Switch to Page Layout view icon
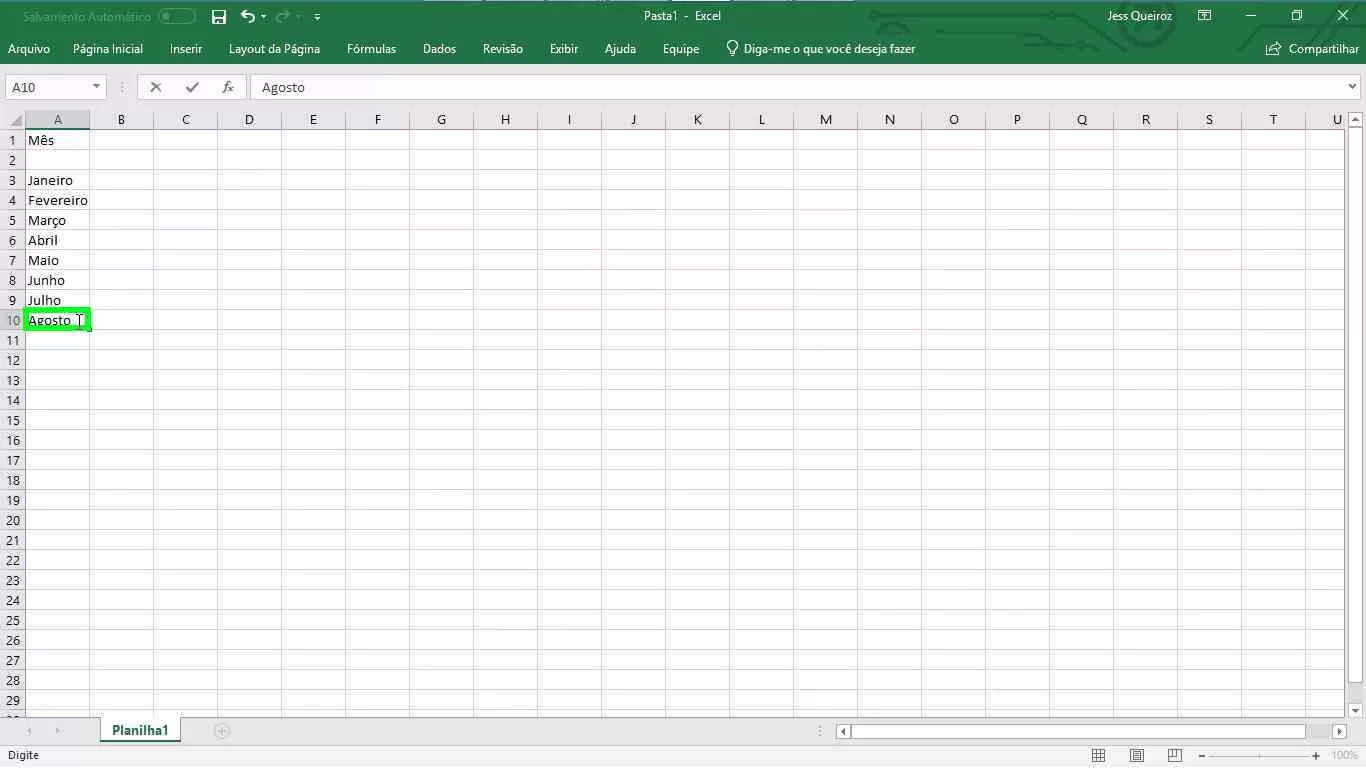 coord(1137,756)
